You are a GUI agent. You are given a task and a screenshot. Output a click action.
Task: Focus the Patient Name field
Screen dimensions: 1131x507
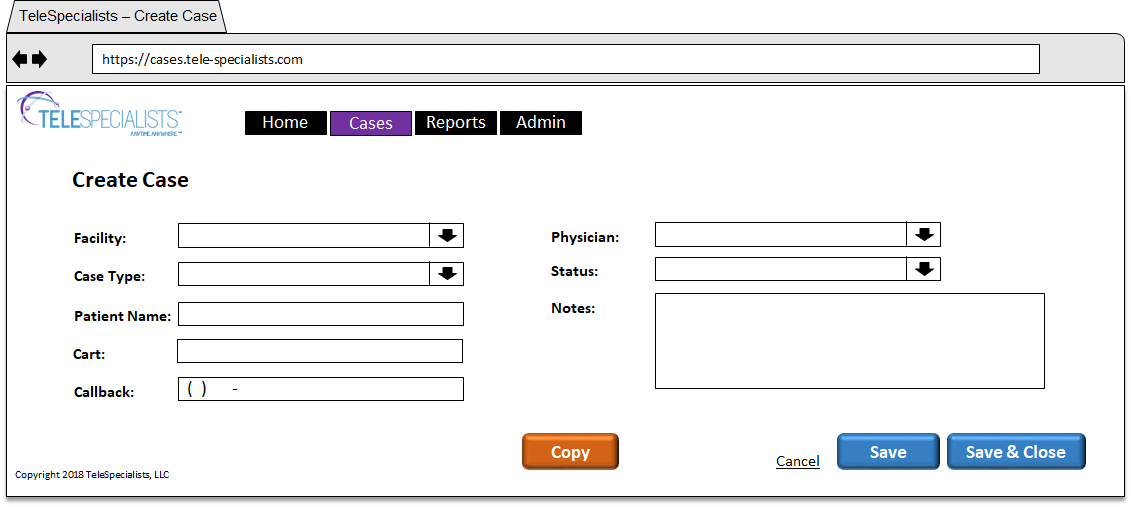(x=321, y=314)
